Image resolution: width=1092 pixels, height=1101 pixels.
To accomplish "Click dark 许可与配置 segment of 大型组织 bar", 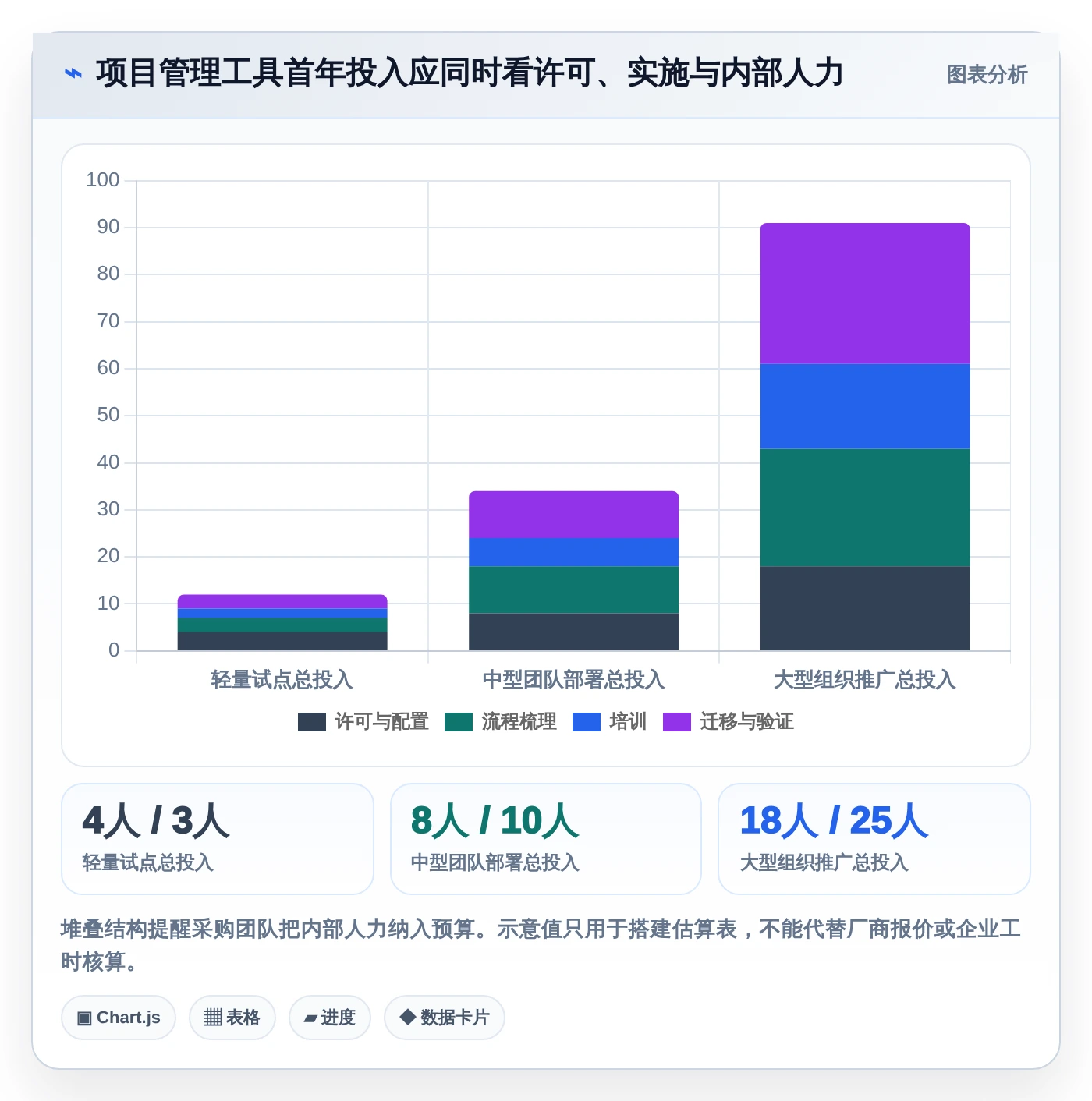I will coord(865,608).
